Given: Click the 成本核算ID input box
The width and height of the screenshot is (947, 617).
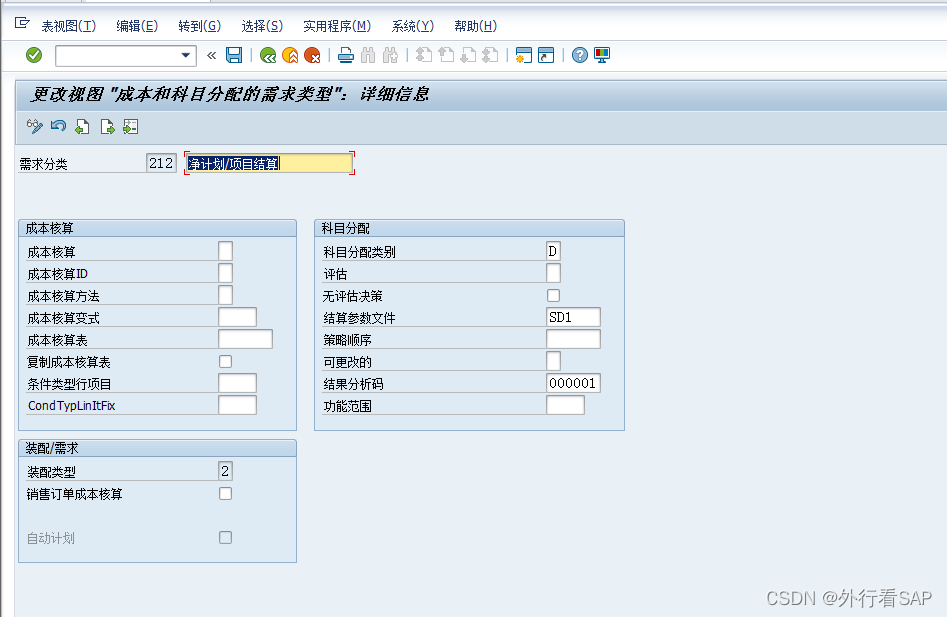Looking at the screenshot, I should click(225, 273).
